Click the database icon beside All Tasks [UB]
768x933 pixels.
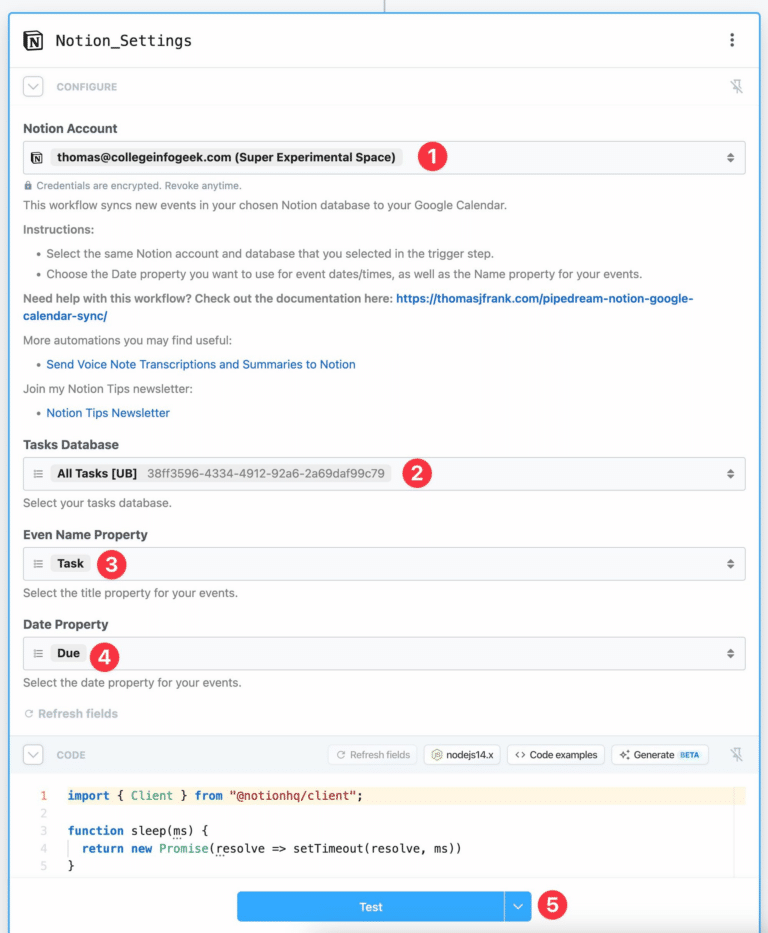click(40, 473)
